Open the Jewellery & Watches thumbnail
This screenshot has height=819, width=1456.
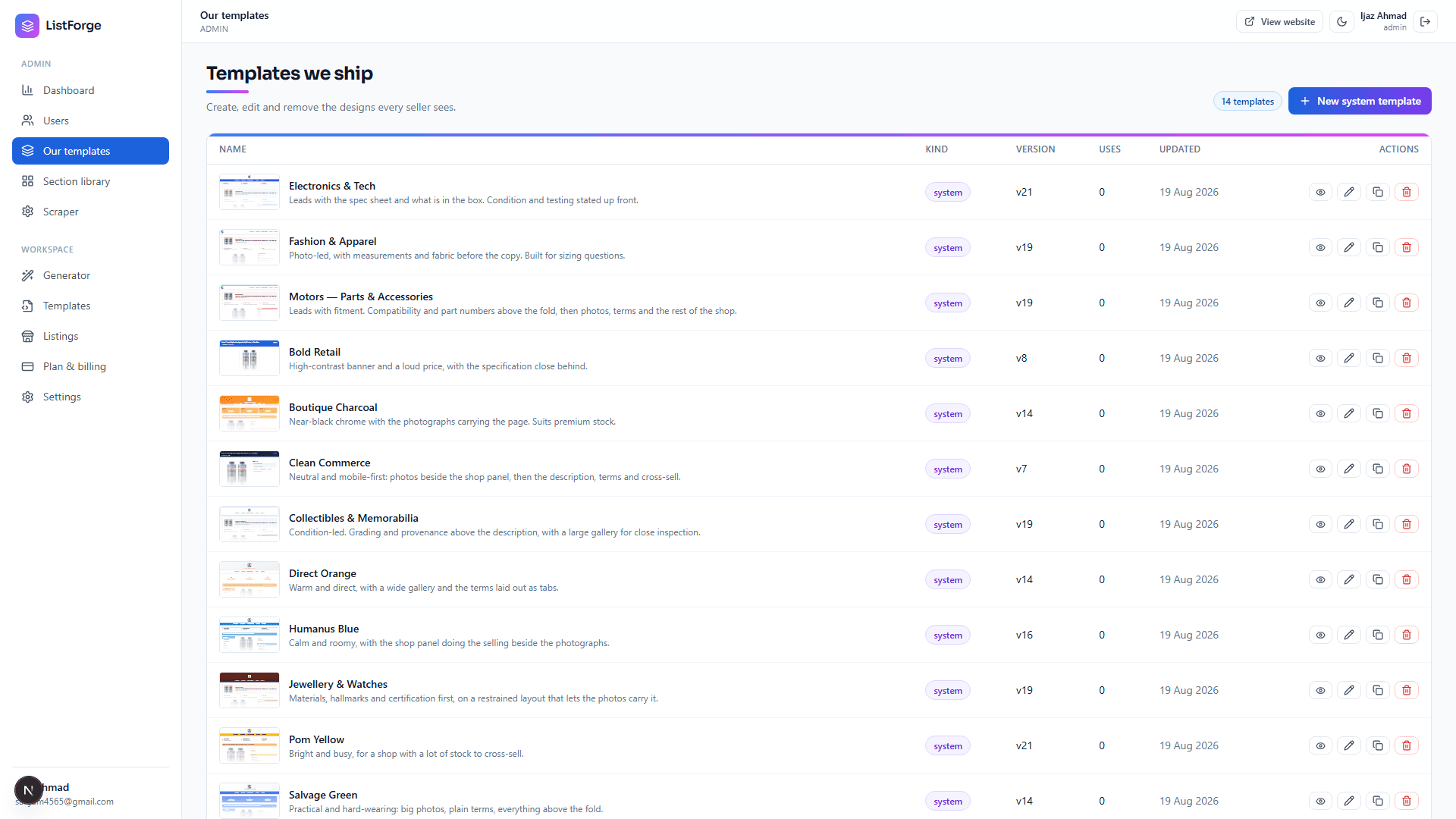249,690
